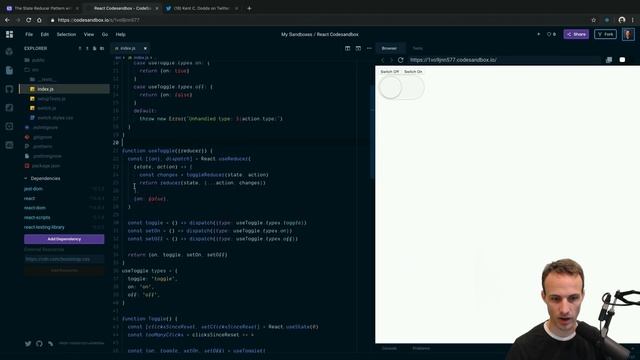640x360 pixels.
Task: Click the feedback icon in sidebar footer
Action: (x=50, y=344)
